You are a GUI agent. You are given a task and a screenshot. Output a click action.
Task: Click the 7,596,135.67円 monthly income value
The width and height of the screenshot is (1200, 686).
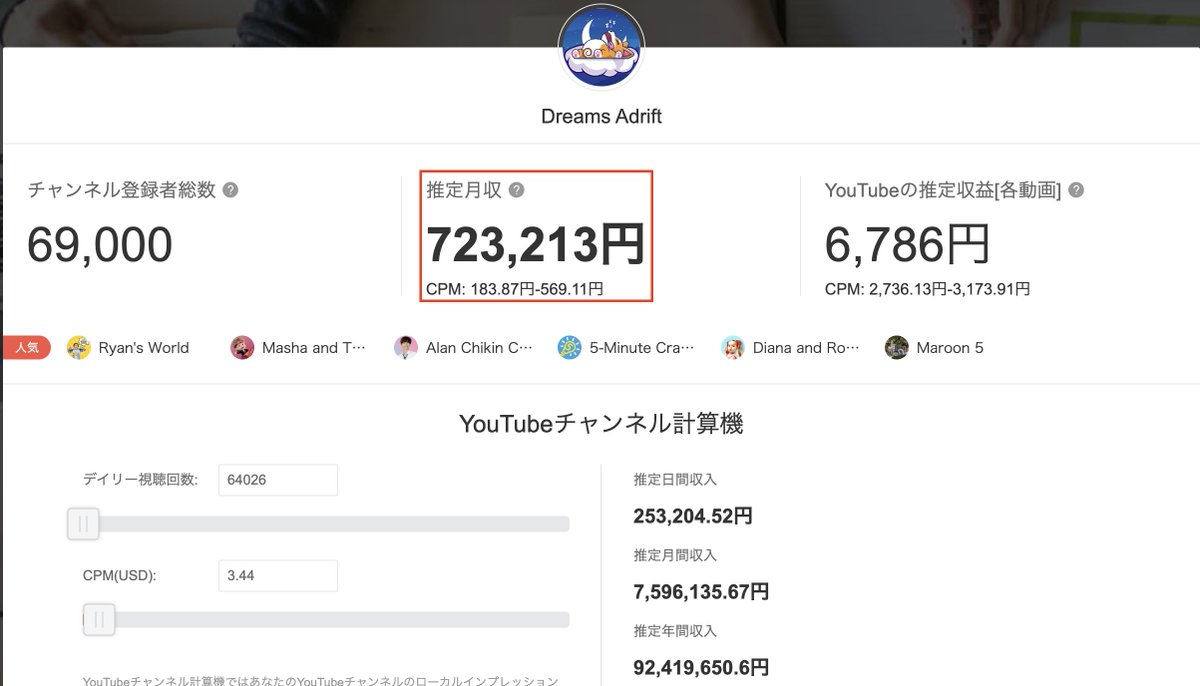(x=701, y=592)
